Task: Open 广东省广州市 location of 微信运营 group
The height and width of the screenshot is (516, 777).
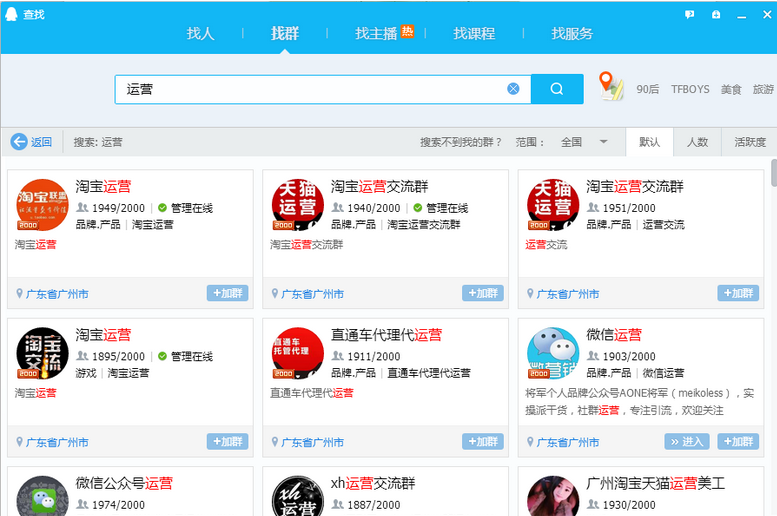Action: (568, 442)
